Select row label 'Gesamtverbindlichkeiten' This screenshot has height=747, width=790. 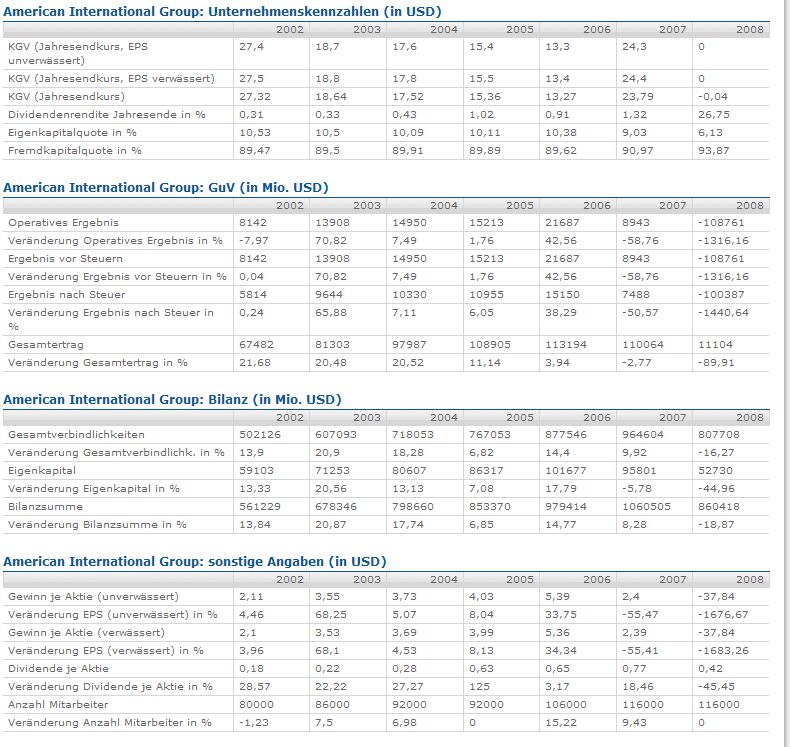[x=77, y=435]
